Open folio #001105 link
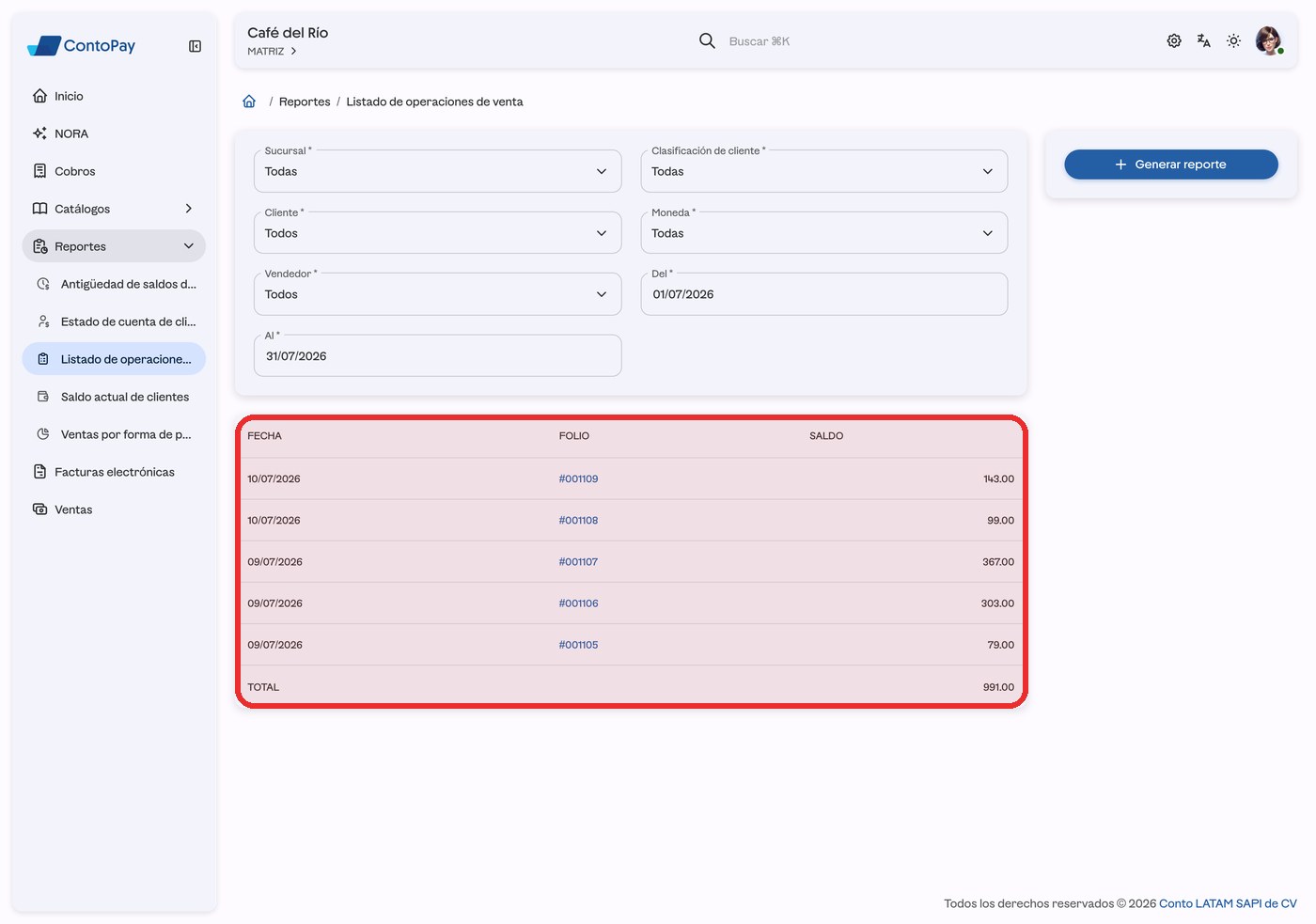This screenshot has height=924, width=1316. 578,645
